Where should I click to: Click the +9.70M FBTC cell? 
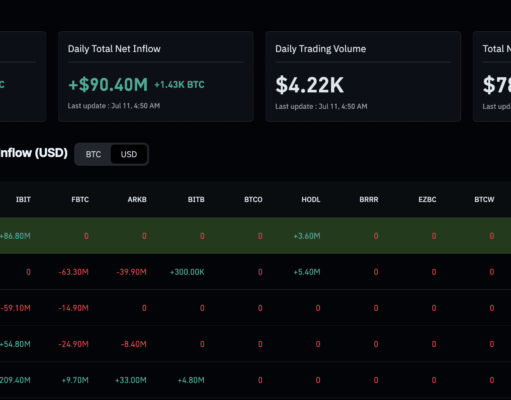coord(75,380)
